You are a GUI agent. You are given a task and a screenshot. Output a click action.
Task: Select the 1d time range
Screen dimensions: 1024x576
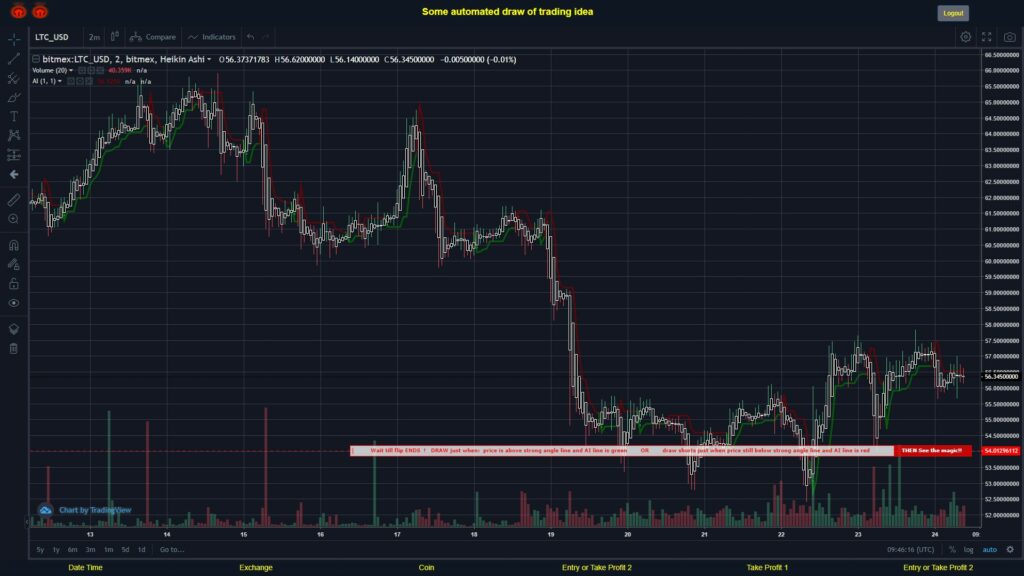[142, 550]
